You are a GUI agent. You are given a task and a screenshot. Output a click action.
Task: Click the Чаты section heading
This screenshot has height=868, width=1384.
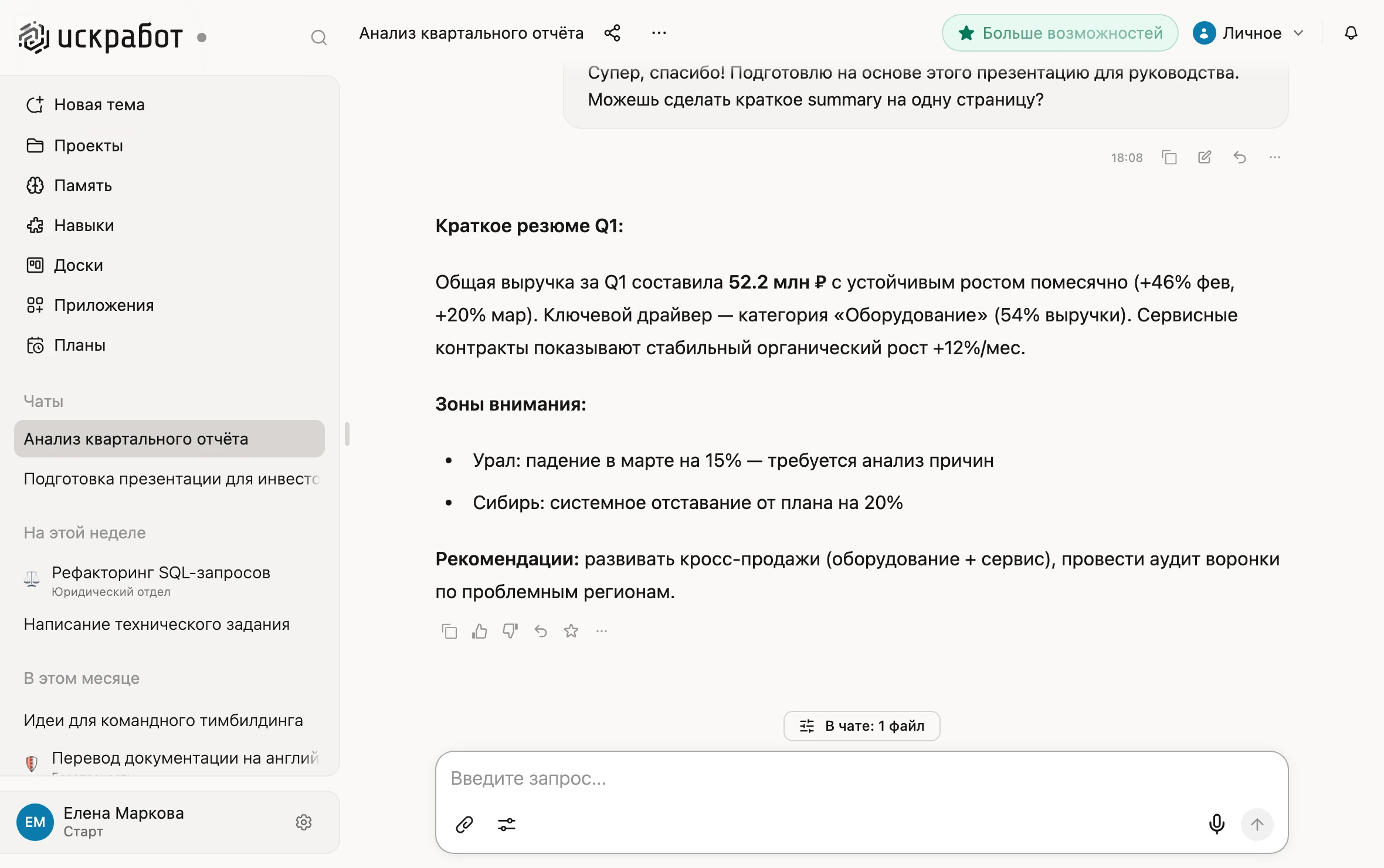coord(43,401)
